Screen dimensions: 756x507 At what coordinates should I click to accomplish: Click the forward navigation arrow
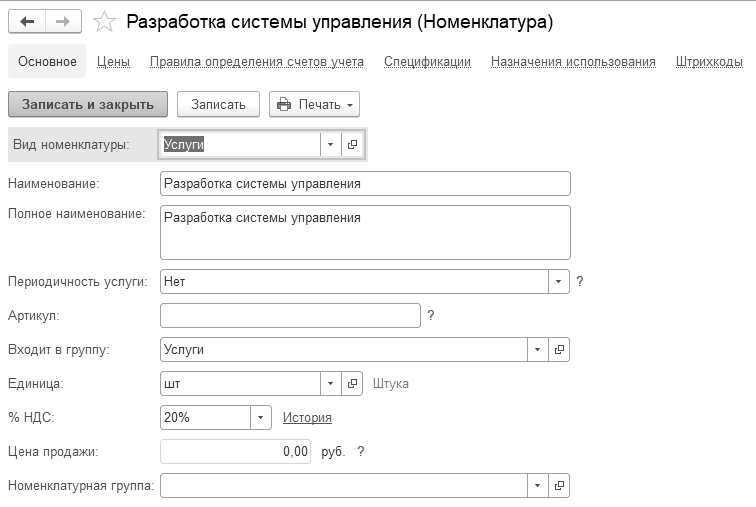click(63, 22)
